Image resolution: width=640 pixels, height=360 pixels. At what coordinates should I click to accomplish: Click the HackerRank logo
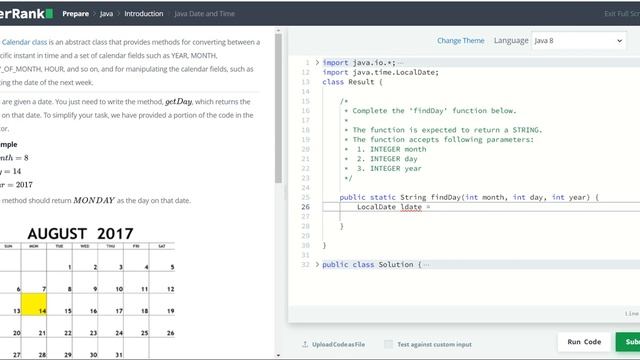click(x=26, y=13)
